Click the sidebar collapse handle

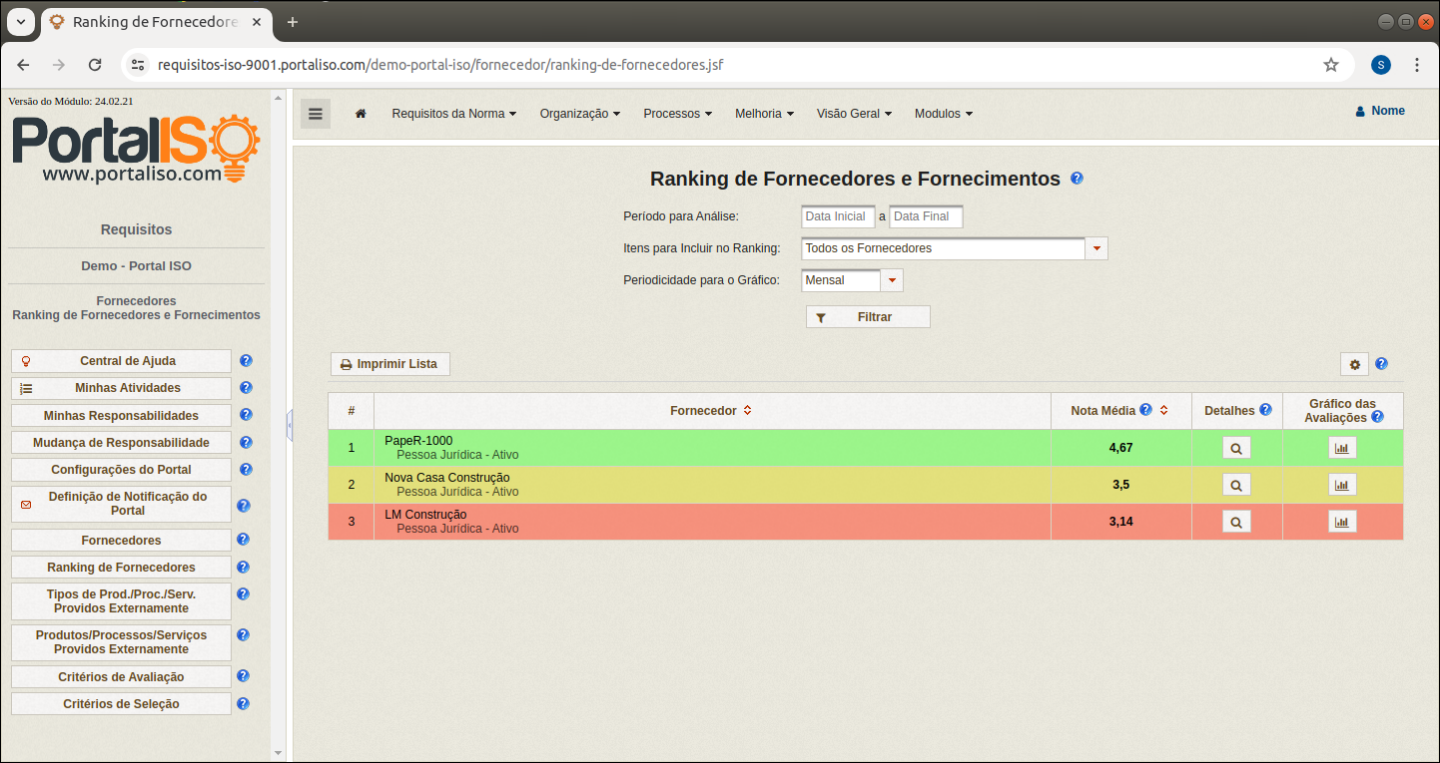tap(289, 425)
